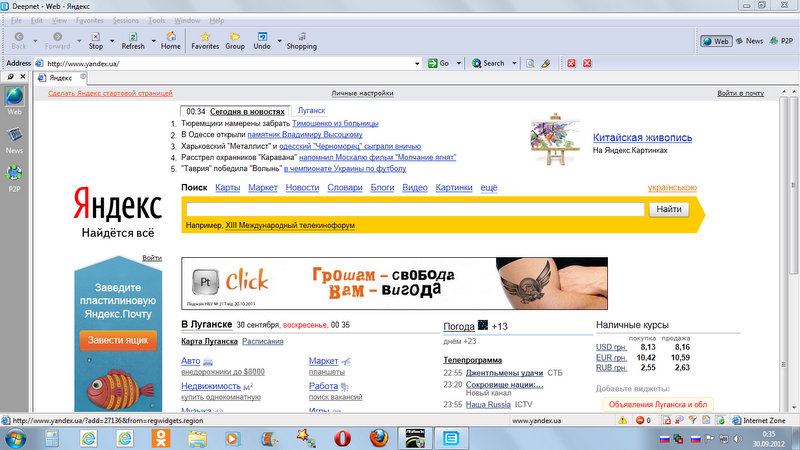The width and height of the screenshot is (800, 450).
Task: Click the Объявления Луганска и обл widget
Action: coord(658,405)
